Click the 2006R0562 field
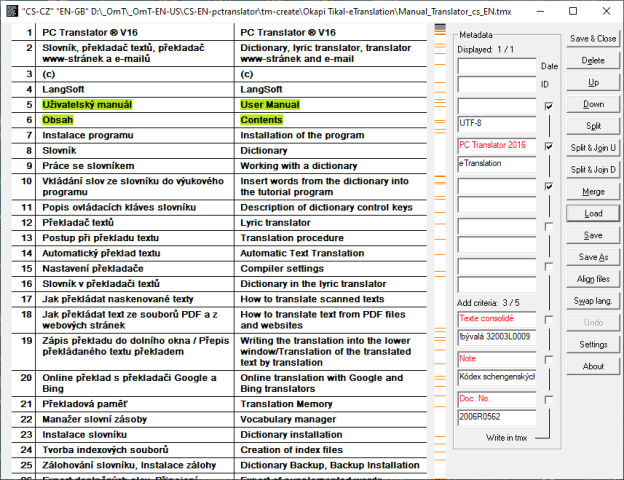Screen dimensions: 624x480 click(497, 418)
